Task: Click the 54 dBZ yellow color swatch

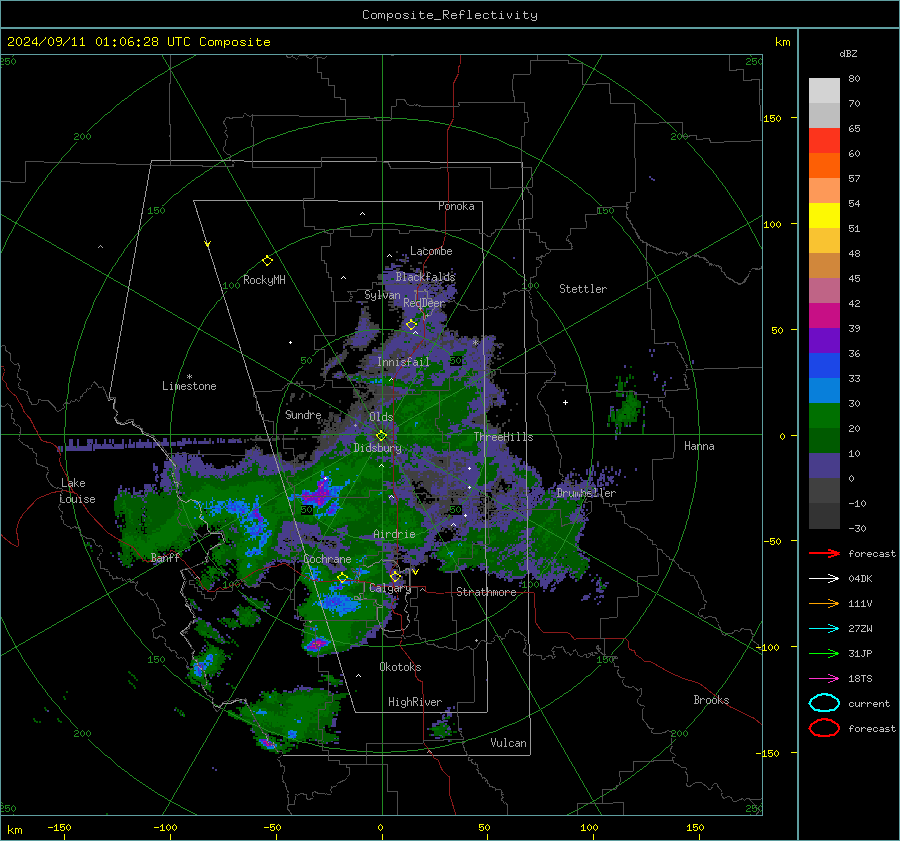Action: [x=824, y=216]
